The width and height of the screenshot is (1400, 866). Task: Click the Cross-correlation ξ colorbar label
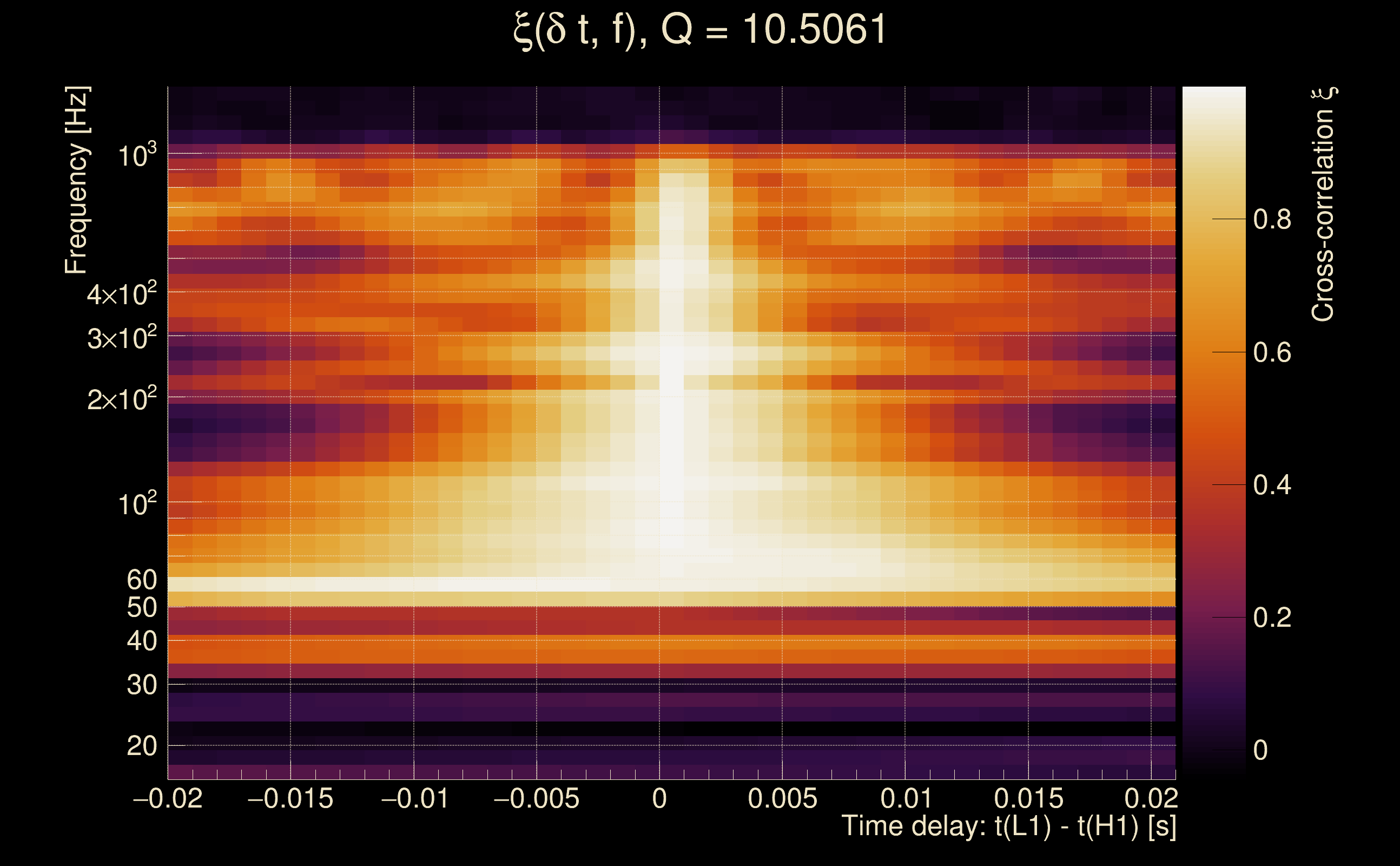click(1324, 204)
